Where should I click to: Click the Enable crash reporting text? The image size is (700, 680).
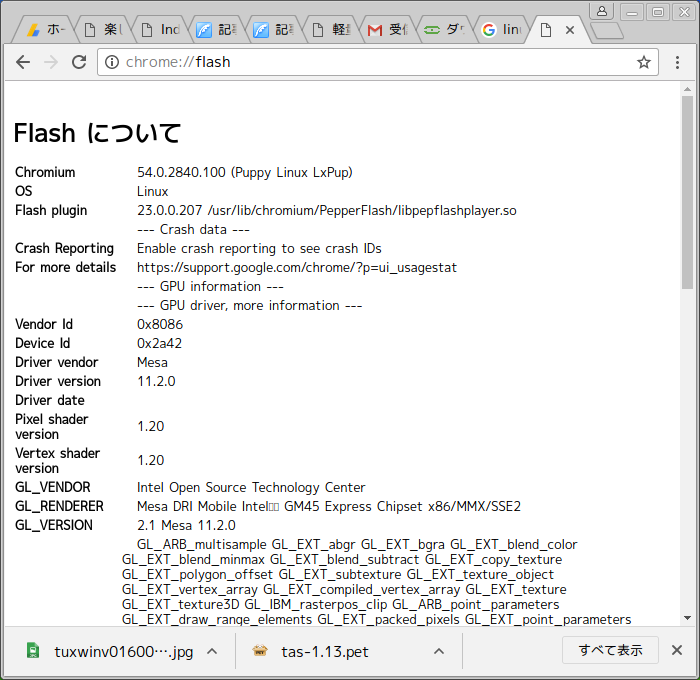tap(259, 248)
